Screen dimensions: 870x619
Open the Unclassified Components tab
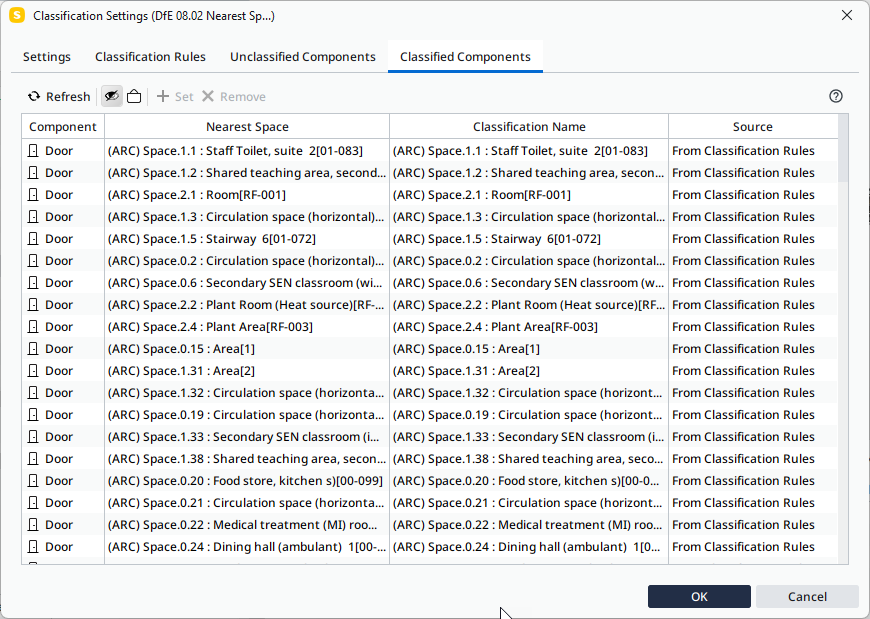pos(303,57)
